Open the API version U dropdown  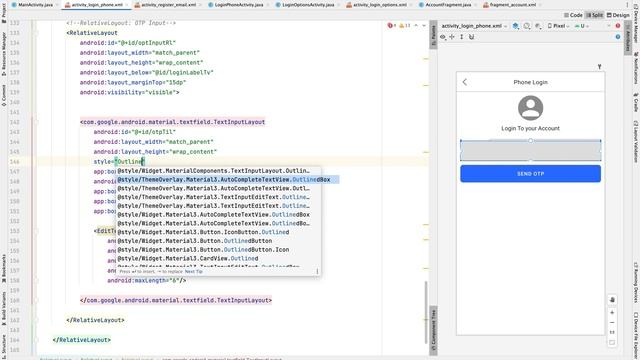click(x=582, y=26)
